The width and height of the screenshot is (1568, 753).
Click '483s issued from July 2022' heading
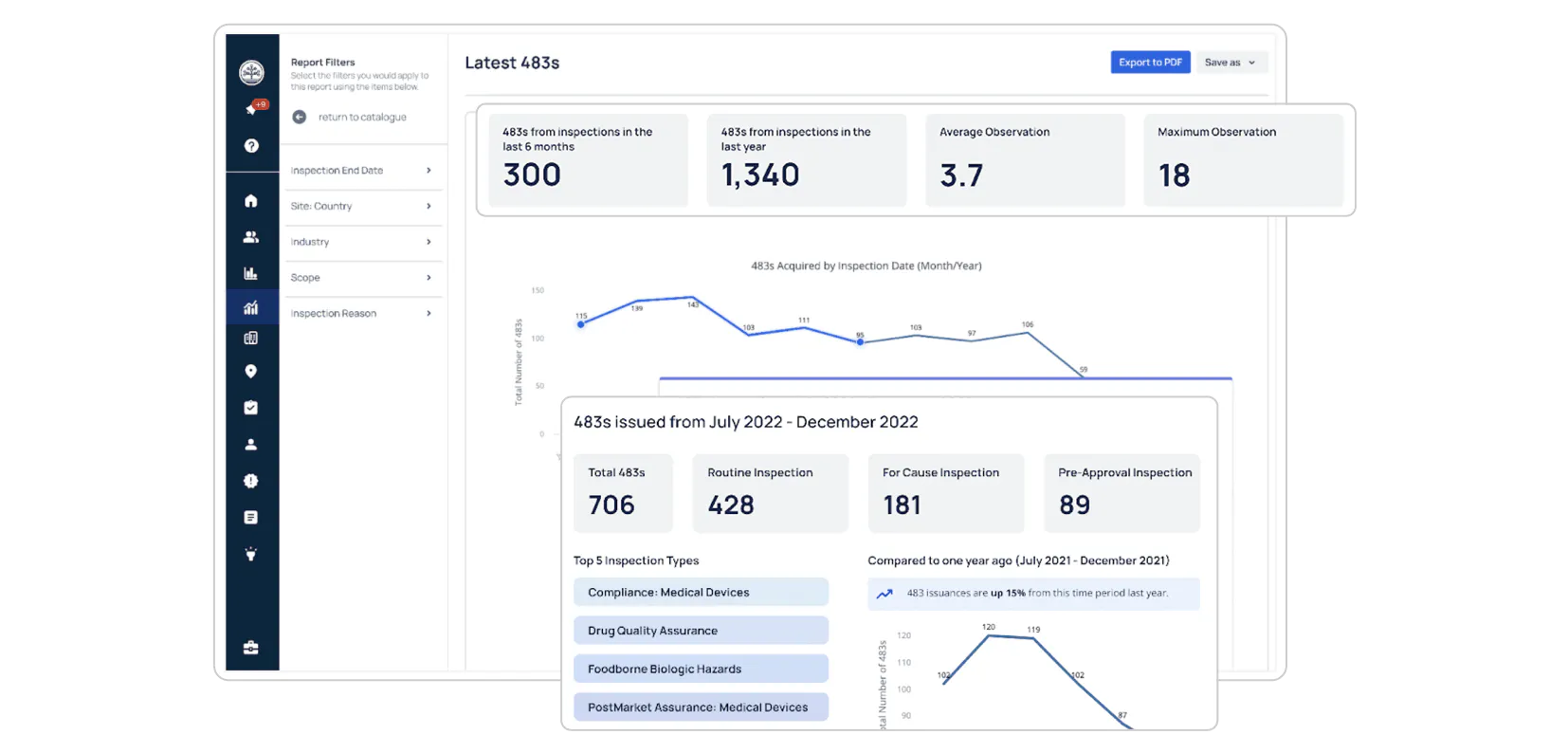745,422
